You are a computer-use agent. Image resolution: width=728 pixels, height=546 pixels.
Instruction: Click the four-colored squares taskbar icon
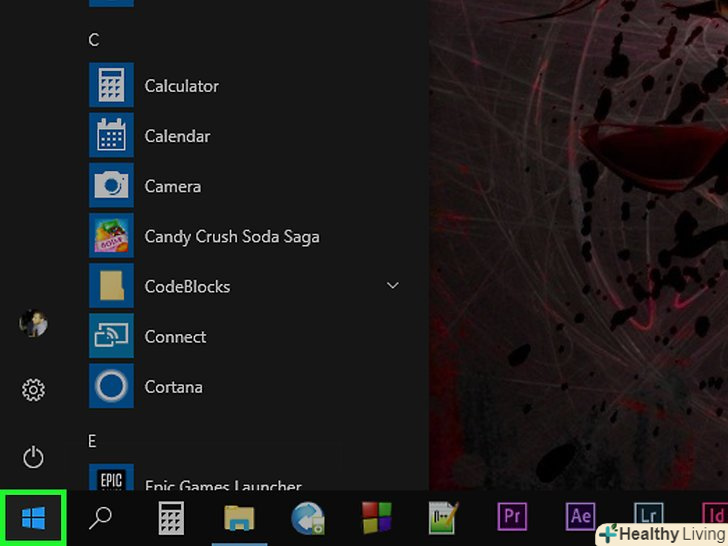pyautogui.click(x=376, y=518)
